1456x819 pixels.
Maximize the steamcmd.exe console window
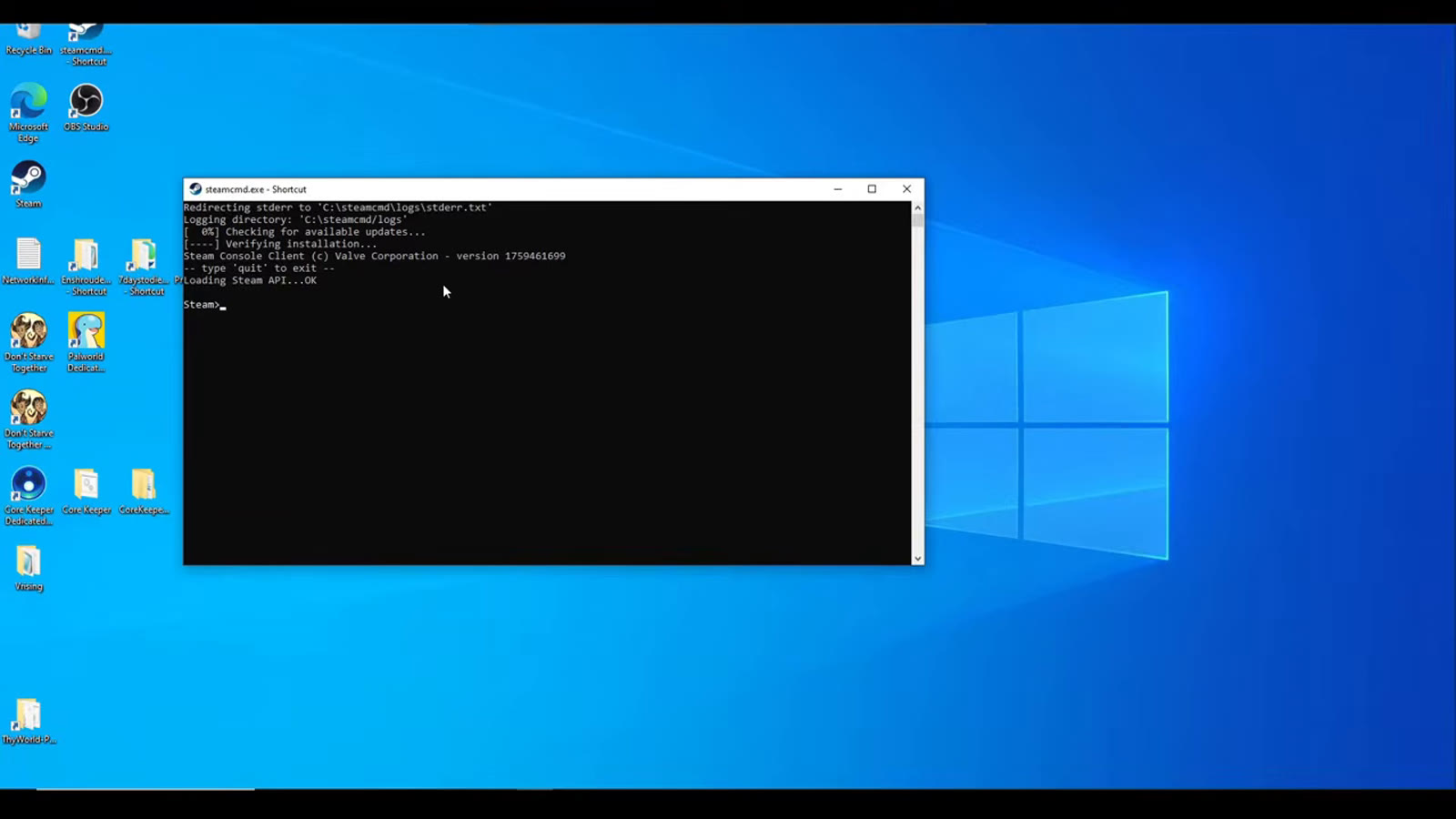tap(872, 189)
